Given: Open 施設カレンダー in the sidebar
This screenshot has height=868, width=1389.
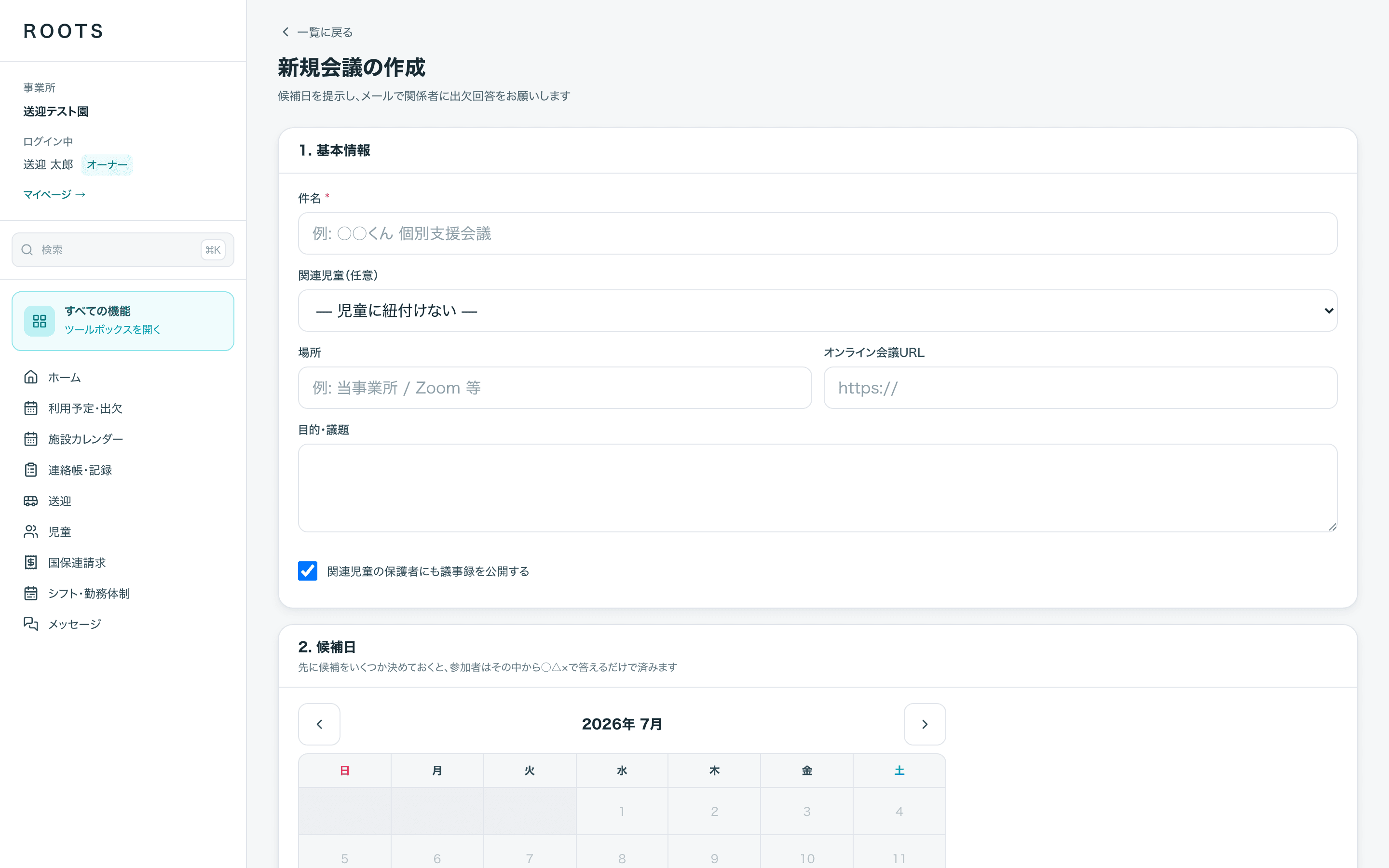Looking at the screenshot, I should click(x=123, y=439).
